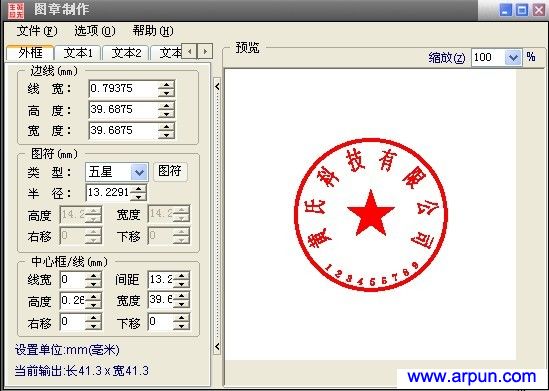The width and height of the screenshot is (549, 391).
Task: Click the 中心框/线 线宽 field
Action: point(72,280)
